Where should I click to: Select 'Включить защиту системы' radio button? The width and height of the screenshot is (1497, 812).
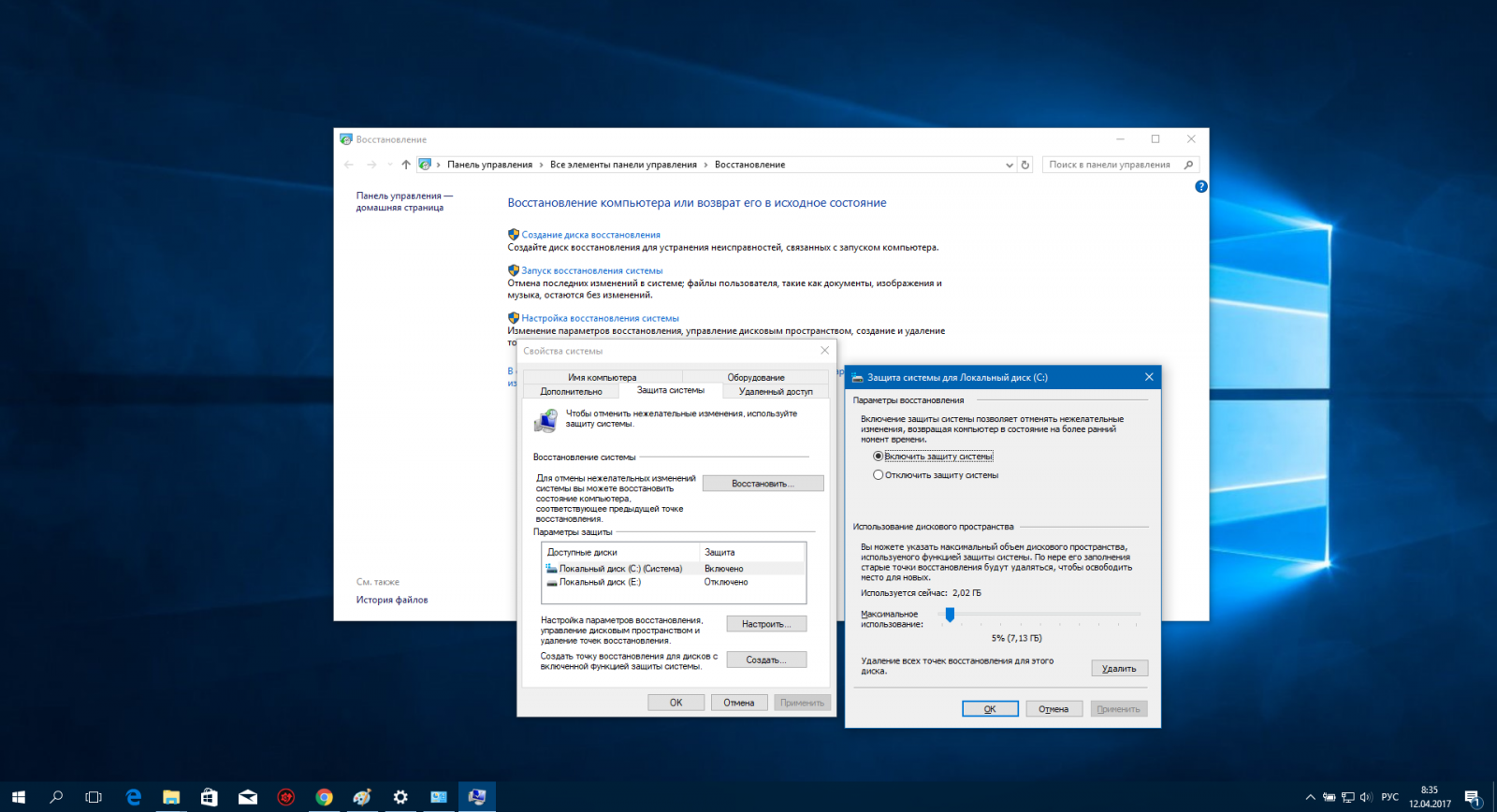click(x=878, y=457)
